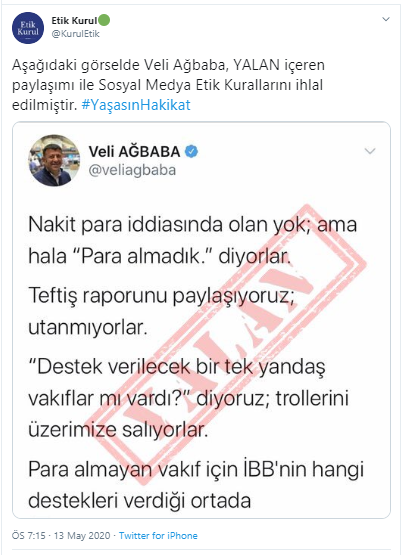The width and height of the screenshot is (406, 555).
Task: Click the 'Teftiş raporunu paylaşıyoruz' paragraph
Action: (161, 311)
